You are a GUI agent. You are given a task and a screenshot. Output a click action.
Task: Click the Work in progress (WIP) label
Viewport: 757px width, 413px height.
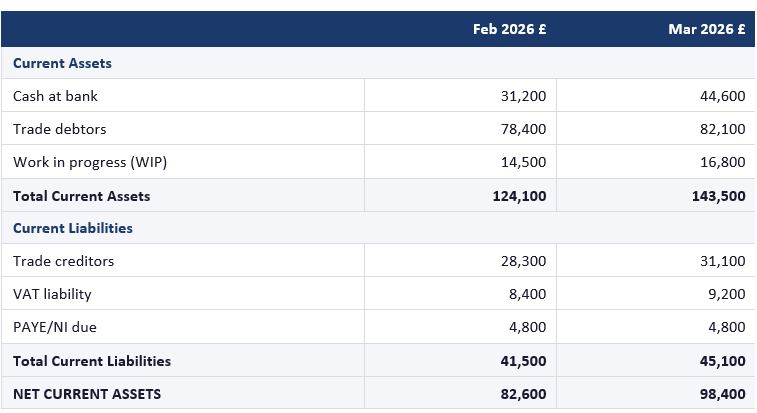click(83, 162)
